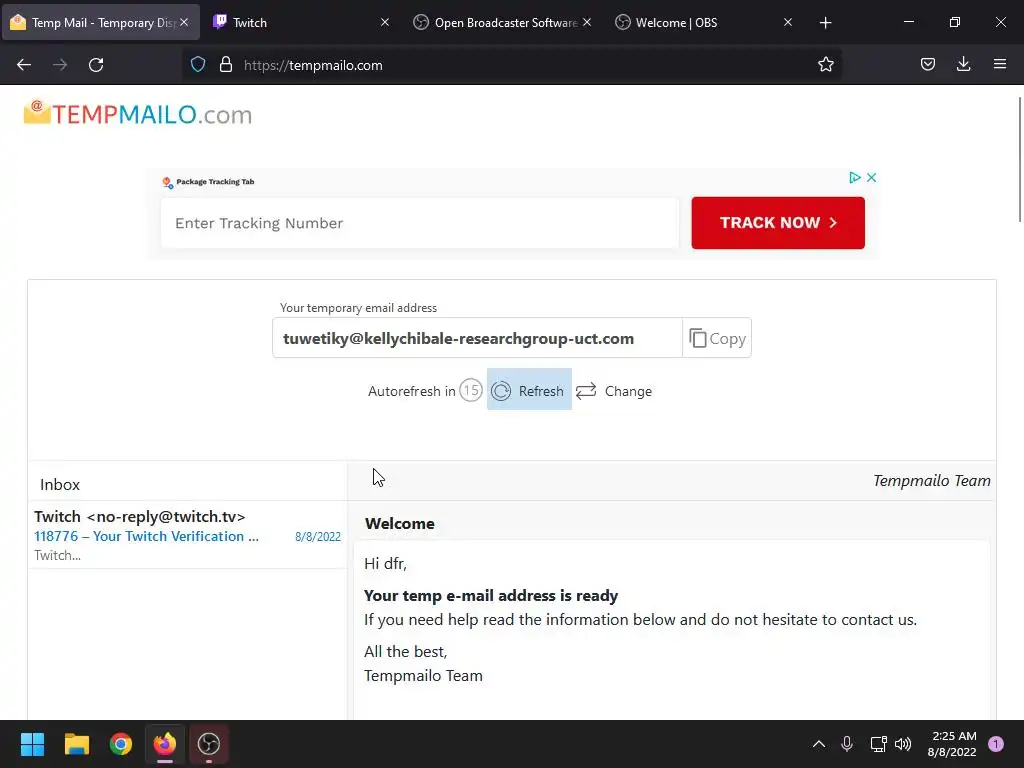The width and height of the screenshot is (1024, 768).
Task: Close the Welcome | OBS tab
Action: [x=788, y=22]
